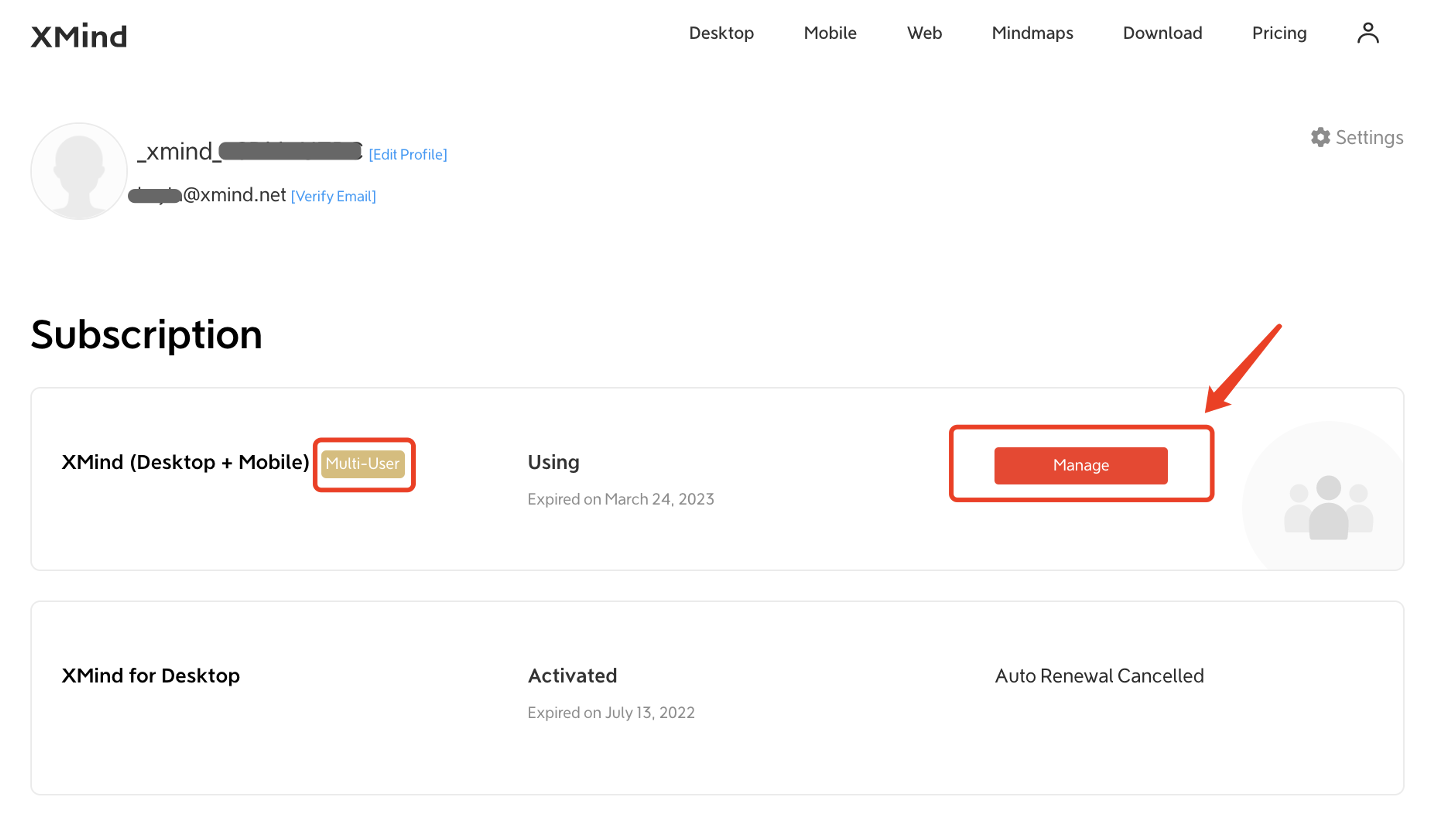Click the profile avatar picture
The width and height of the screenshot is (1440, 828).
click(79, 171)
